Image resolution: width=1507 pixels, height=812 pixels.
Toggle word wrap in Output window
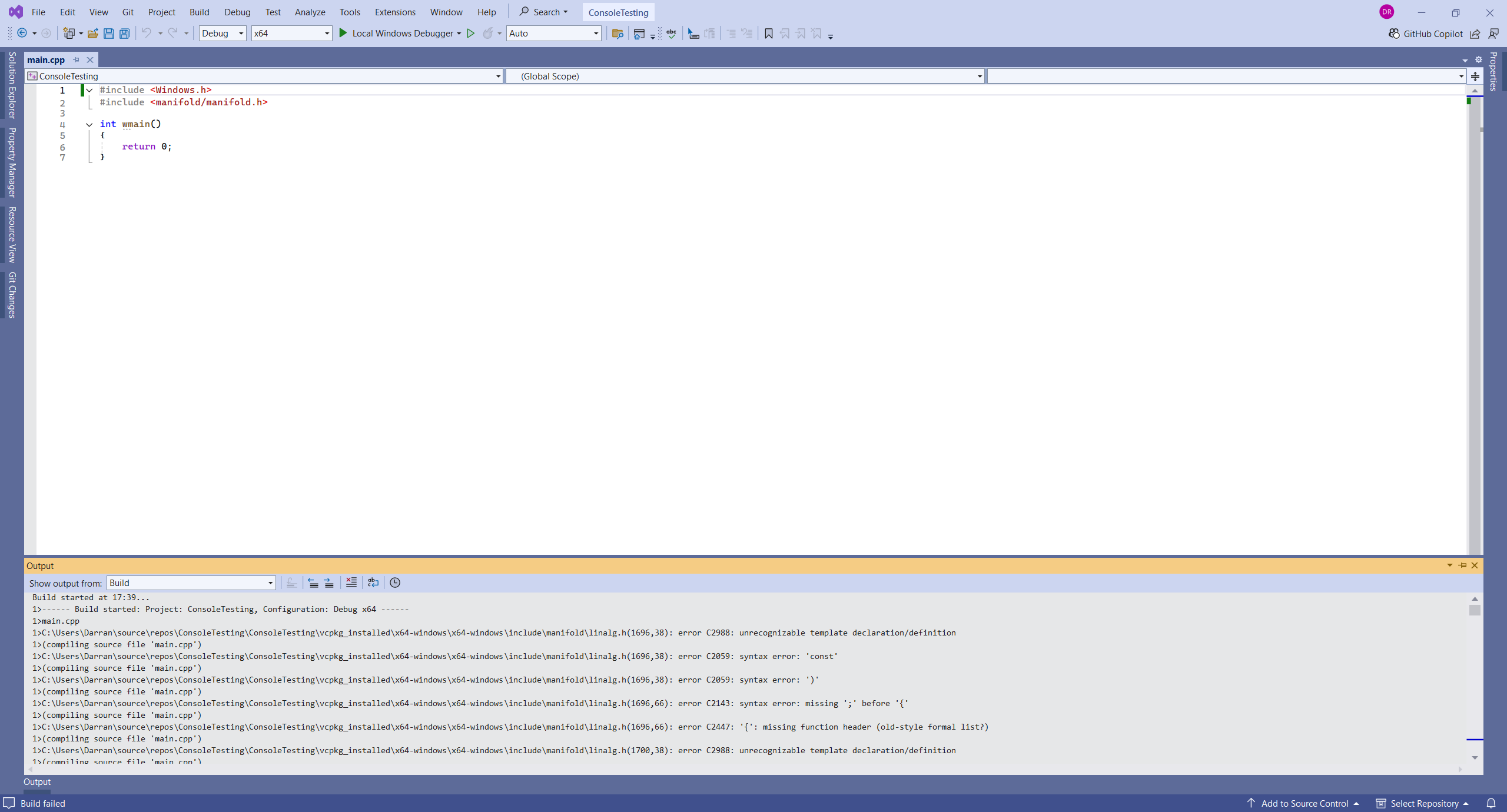(x=373, y=583)
